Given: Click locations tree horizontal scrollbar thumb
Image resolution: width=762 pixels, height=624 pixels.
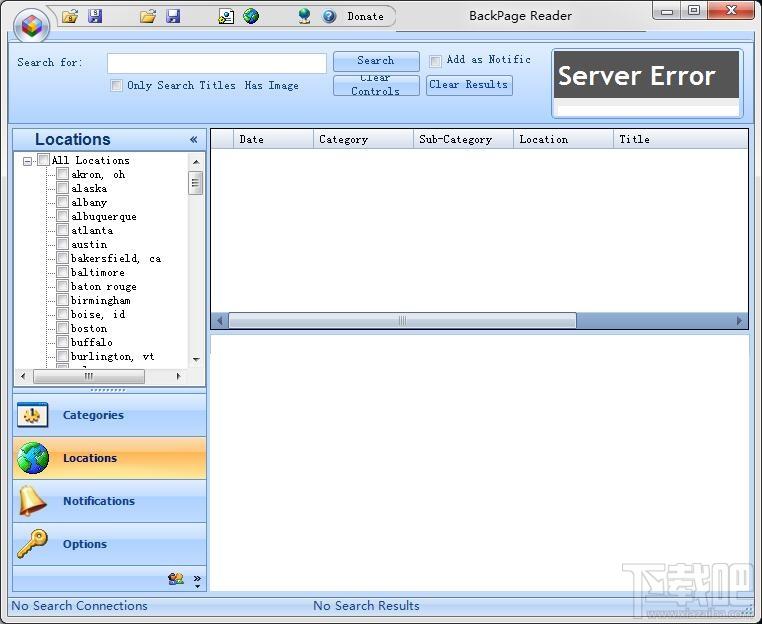Looking at the screenshot, I should 88,376.
